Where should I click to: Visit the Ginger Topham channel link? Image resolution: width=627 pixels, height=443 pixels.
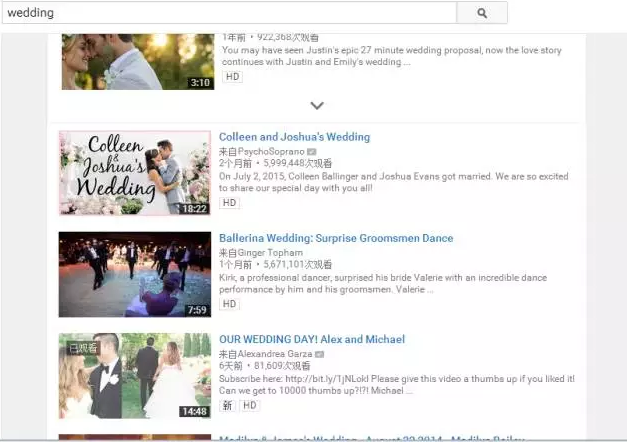[x=270, y=253]
